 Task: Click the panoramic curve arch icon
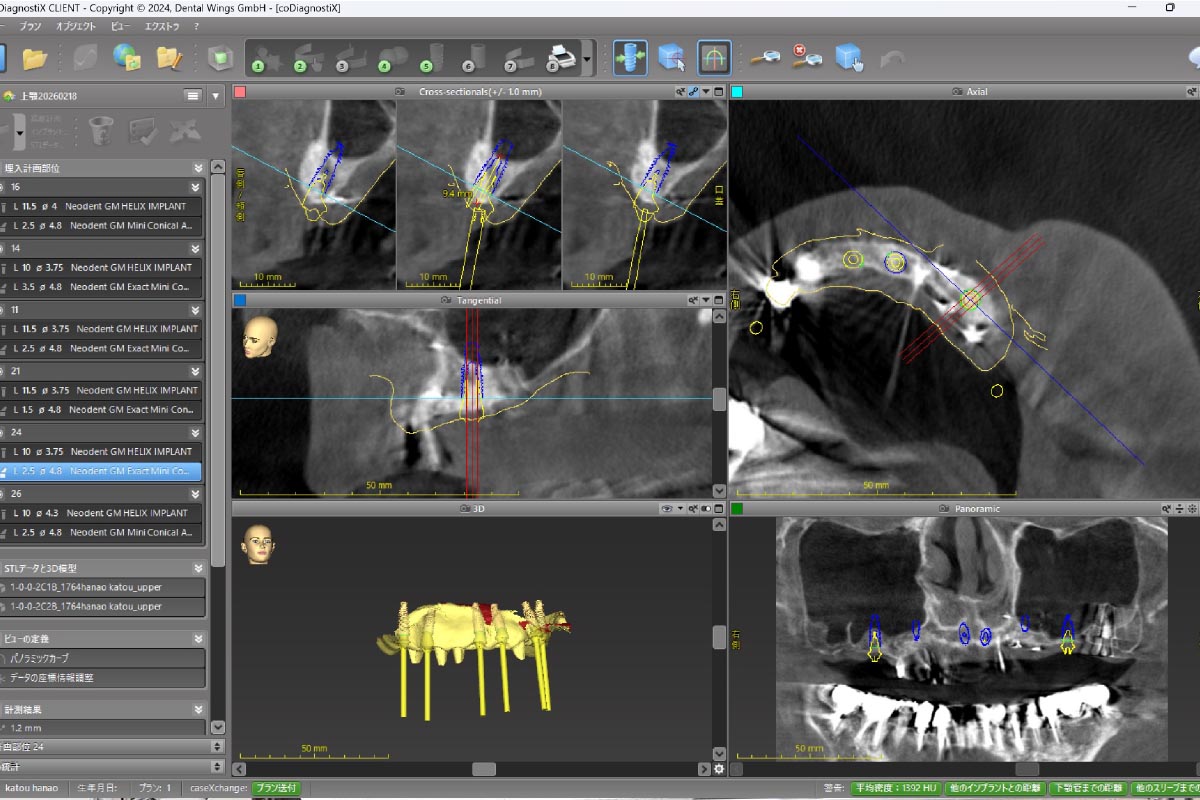pyautogui.click(x=714, y=59)
